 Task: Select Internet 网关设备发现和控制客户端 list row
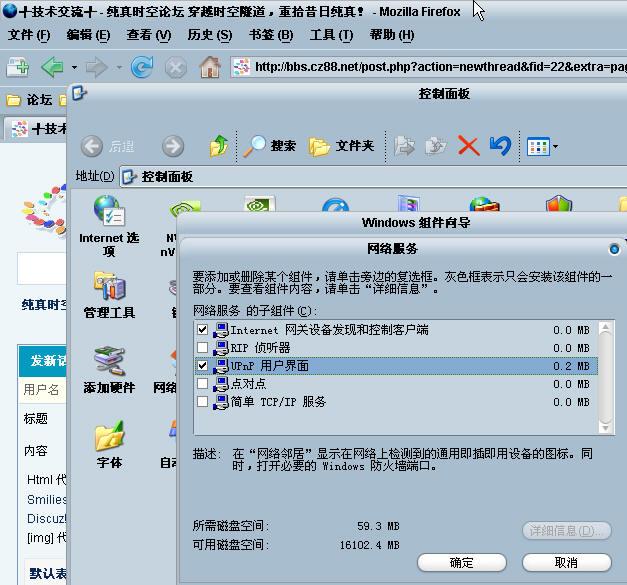[x=396, y=330]
